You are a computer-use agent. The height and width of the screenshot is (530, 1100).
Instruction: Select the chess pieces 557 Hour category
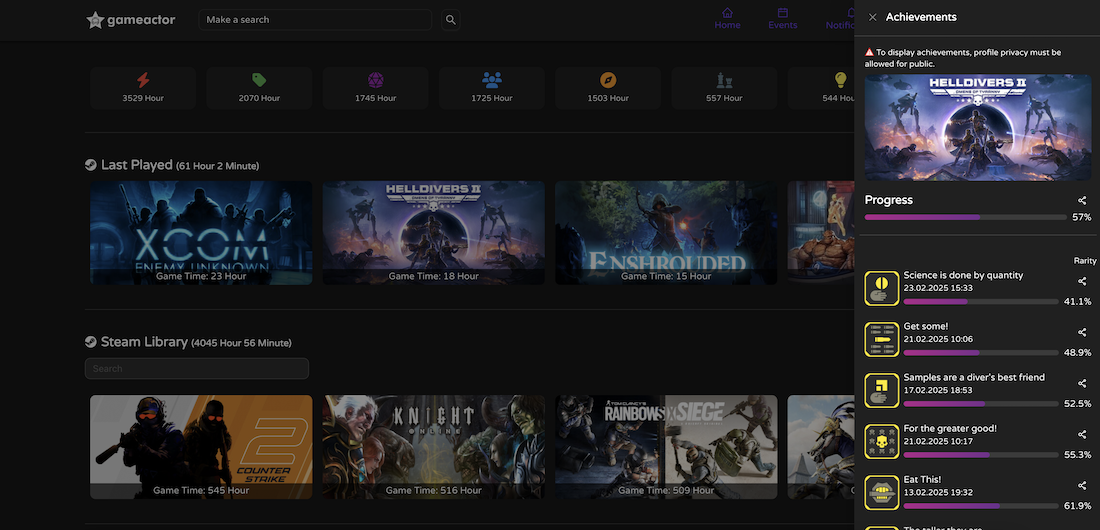pos(724,88)
